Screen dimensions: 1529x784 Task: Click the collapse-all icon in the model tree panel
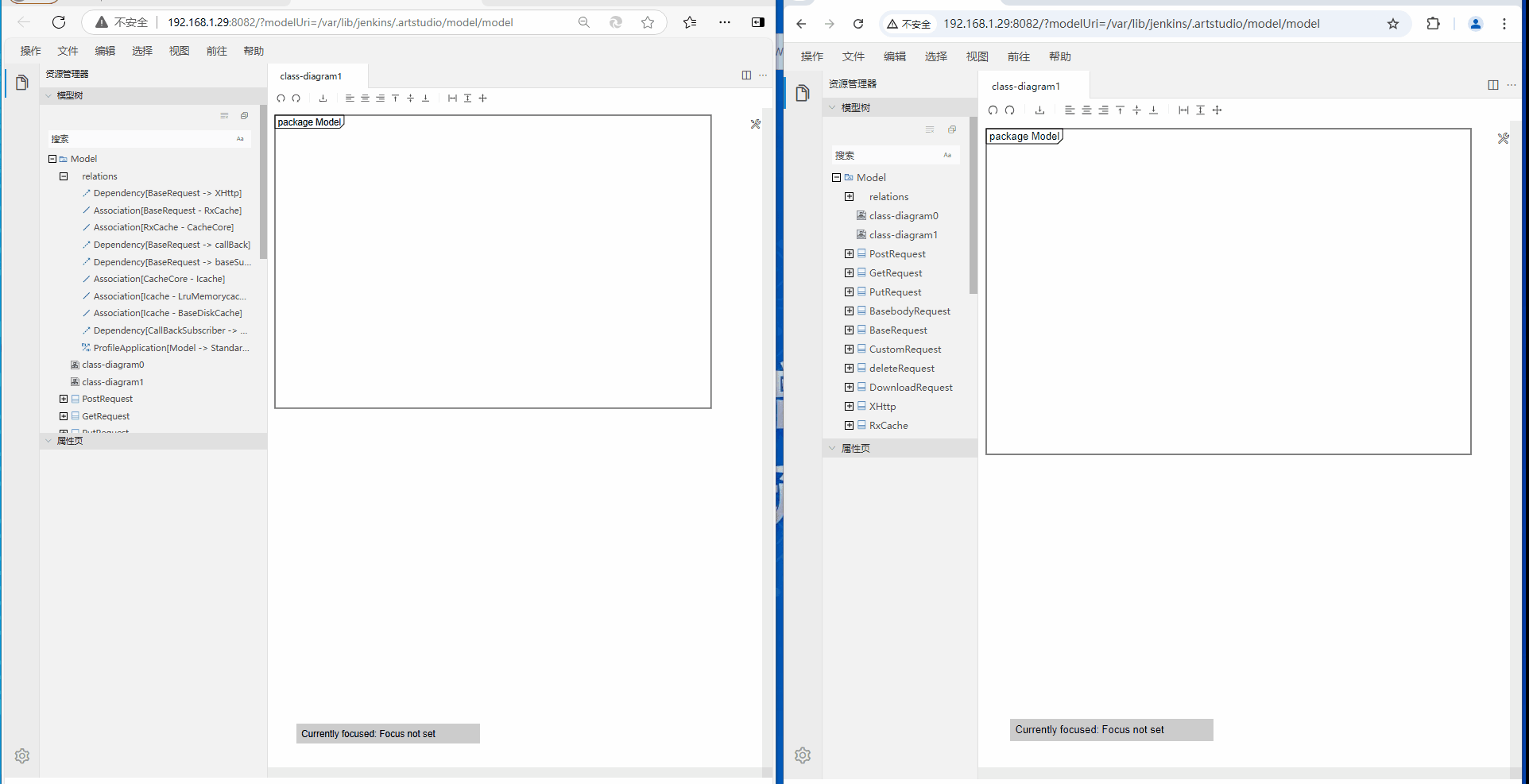tap(224, 116)
